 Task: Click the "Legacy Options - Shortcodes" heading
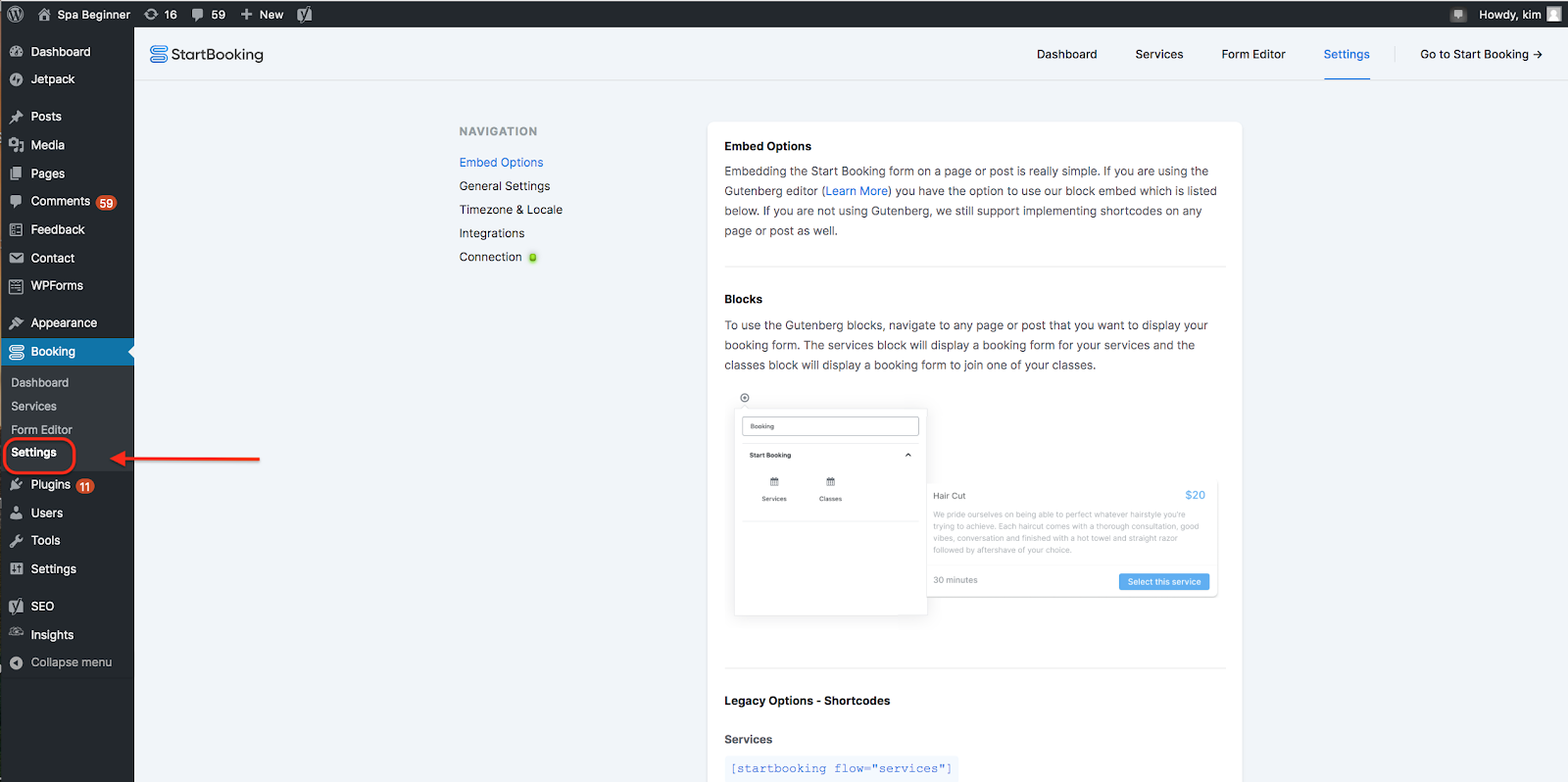808,701
